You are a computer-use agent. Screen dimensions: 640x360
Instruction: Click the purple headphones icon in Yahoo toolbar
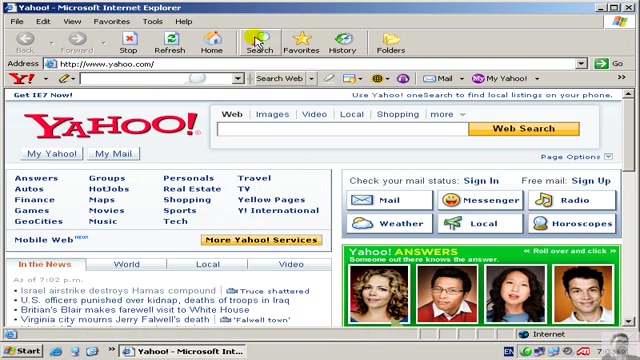(403, 78)
